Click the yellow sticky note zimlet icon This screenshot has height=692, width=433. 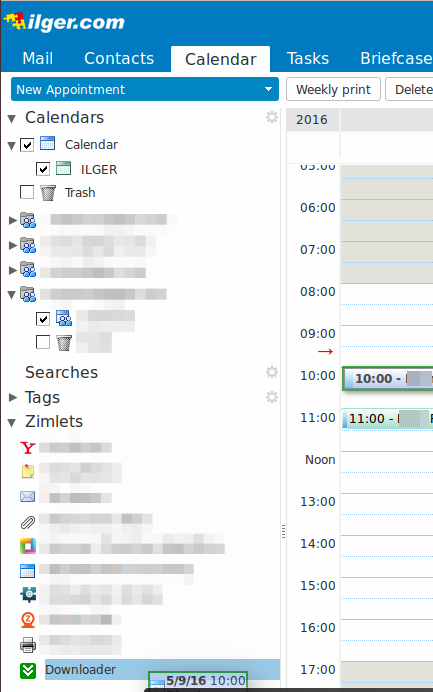tap(28, 471)
